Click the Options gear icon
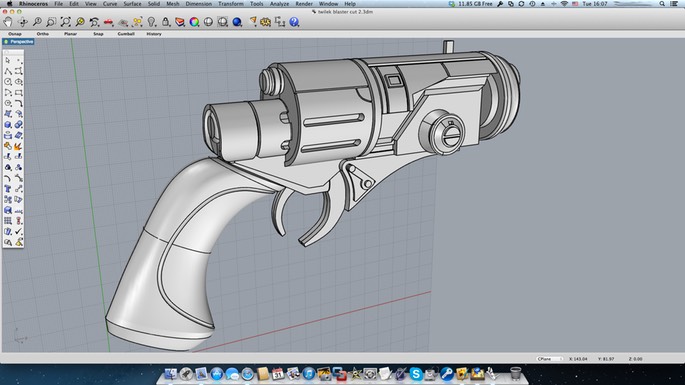The width and height of the screenshot is (685, 385). [266, 22]
